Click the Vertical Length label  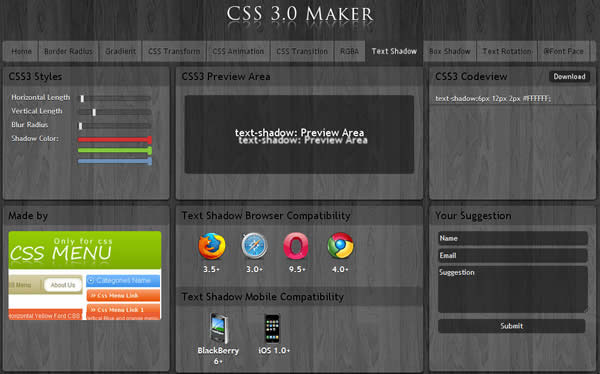click(x=37, y=111)
